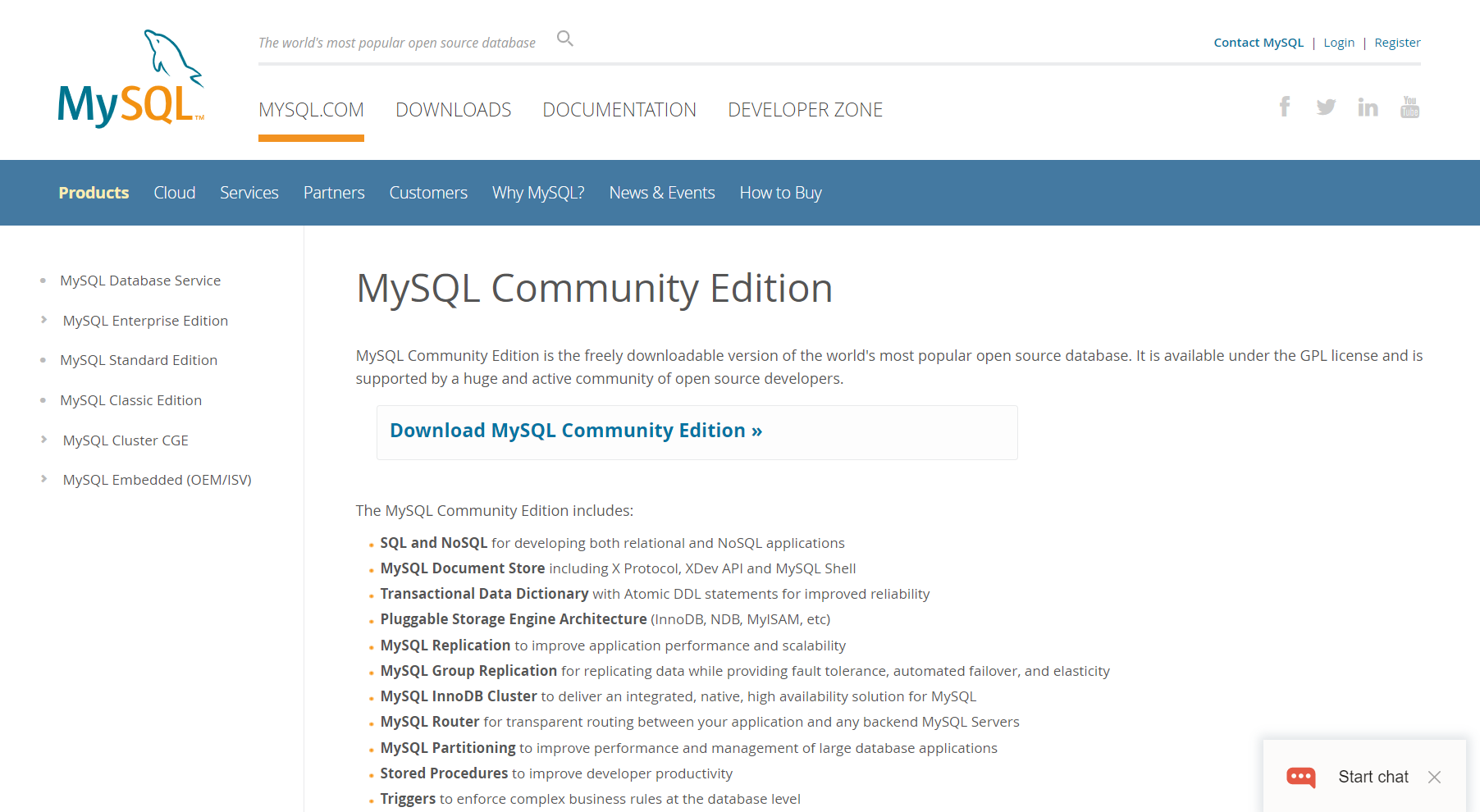Select Services in navigation bar
Screen dimensions: 1480x812
(x=249, y=193)
